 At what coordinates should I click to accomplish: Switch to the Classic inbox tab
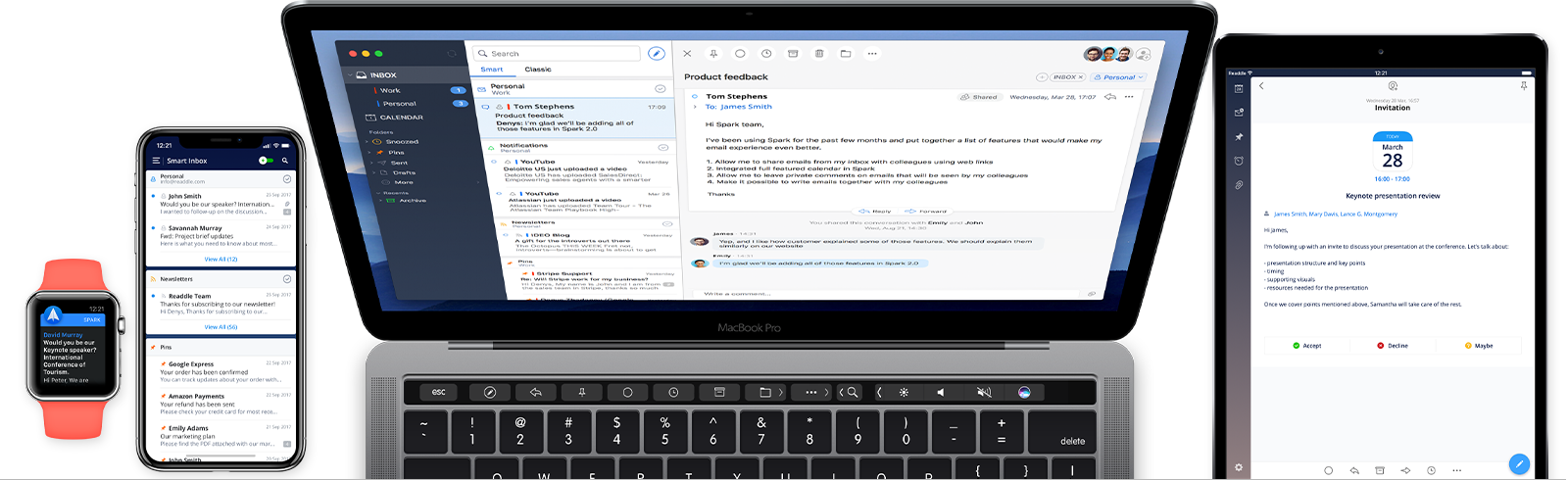tap(538, 70)
